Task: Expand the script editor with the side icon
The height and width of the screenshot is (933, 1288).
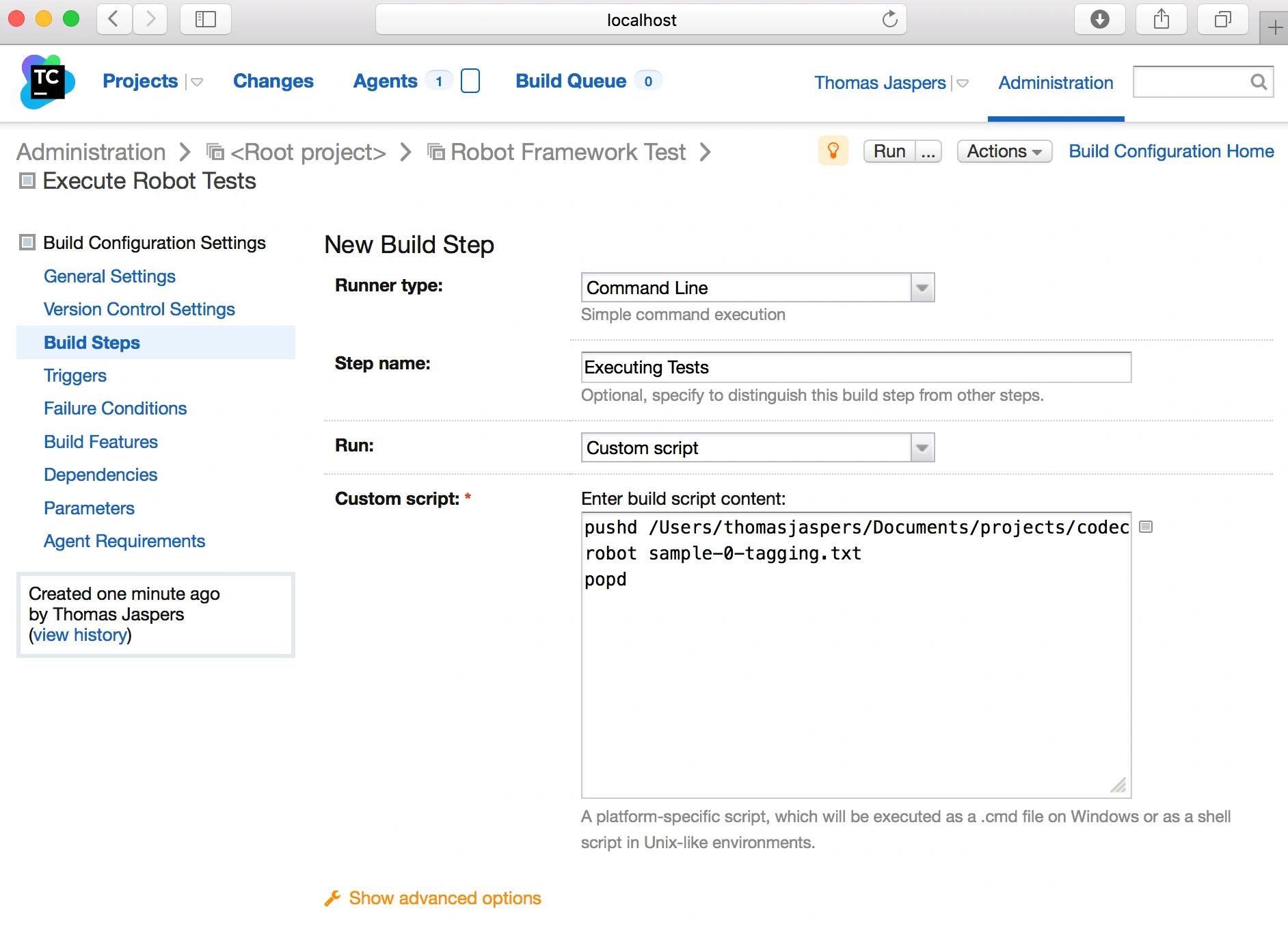Action: tap(1146, 527)
